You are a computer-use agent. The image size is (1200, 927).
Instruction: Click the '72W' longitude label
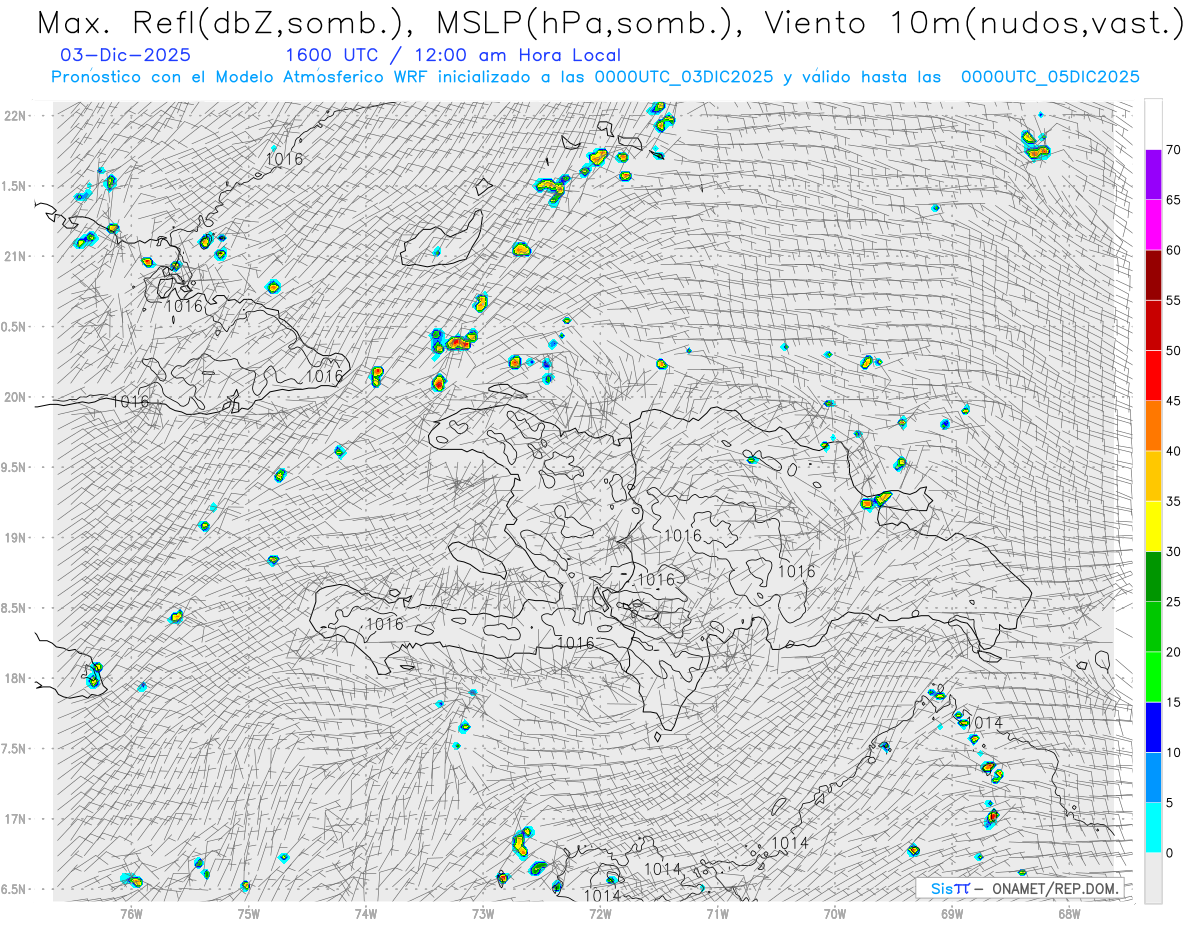[600, 913]
